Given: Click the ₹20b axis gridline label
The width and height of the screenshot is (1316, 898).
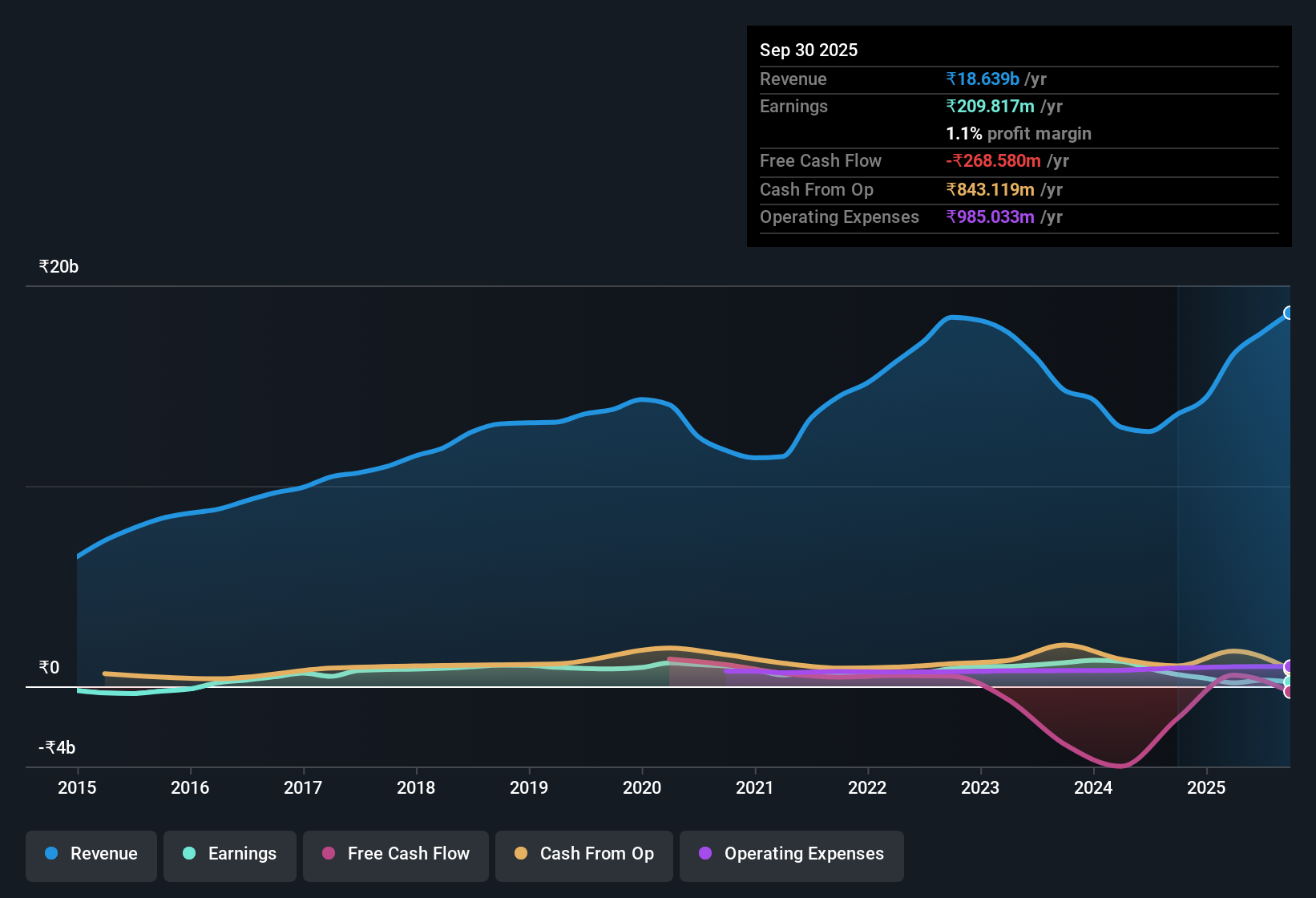Looking at the screenshot, I should [57, 266].
